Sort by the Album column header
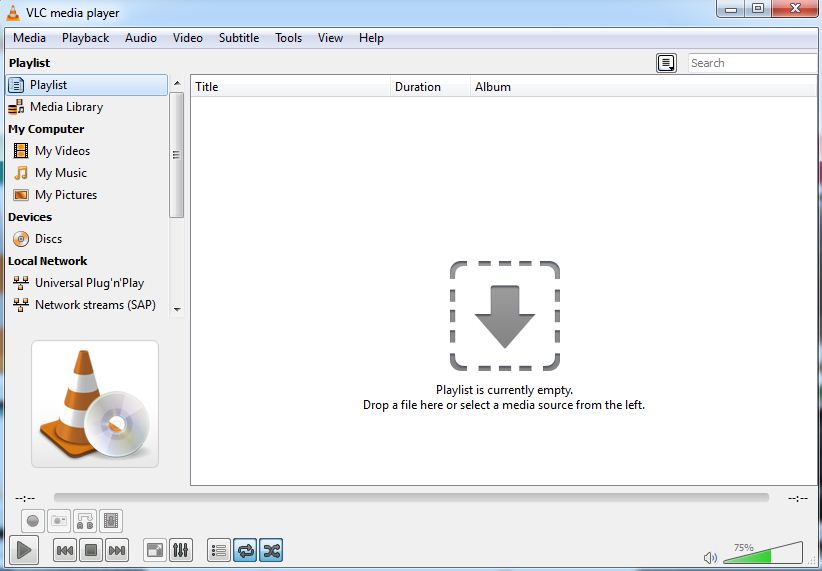 pyautogui.click(x=644, y=87)
